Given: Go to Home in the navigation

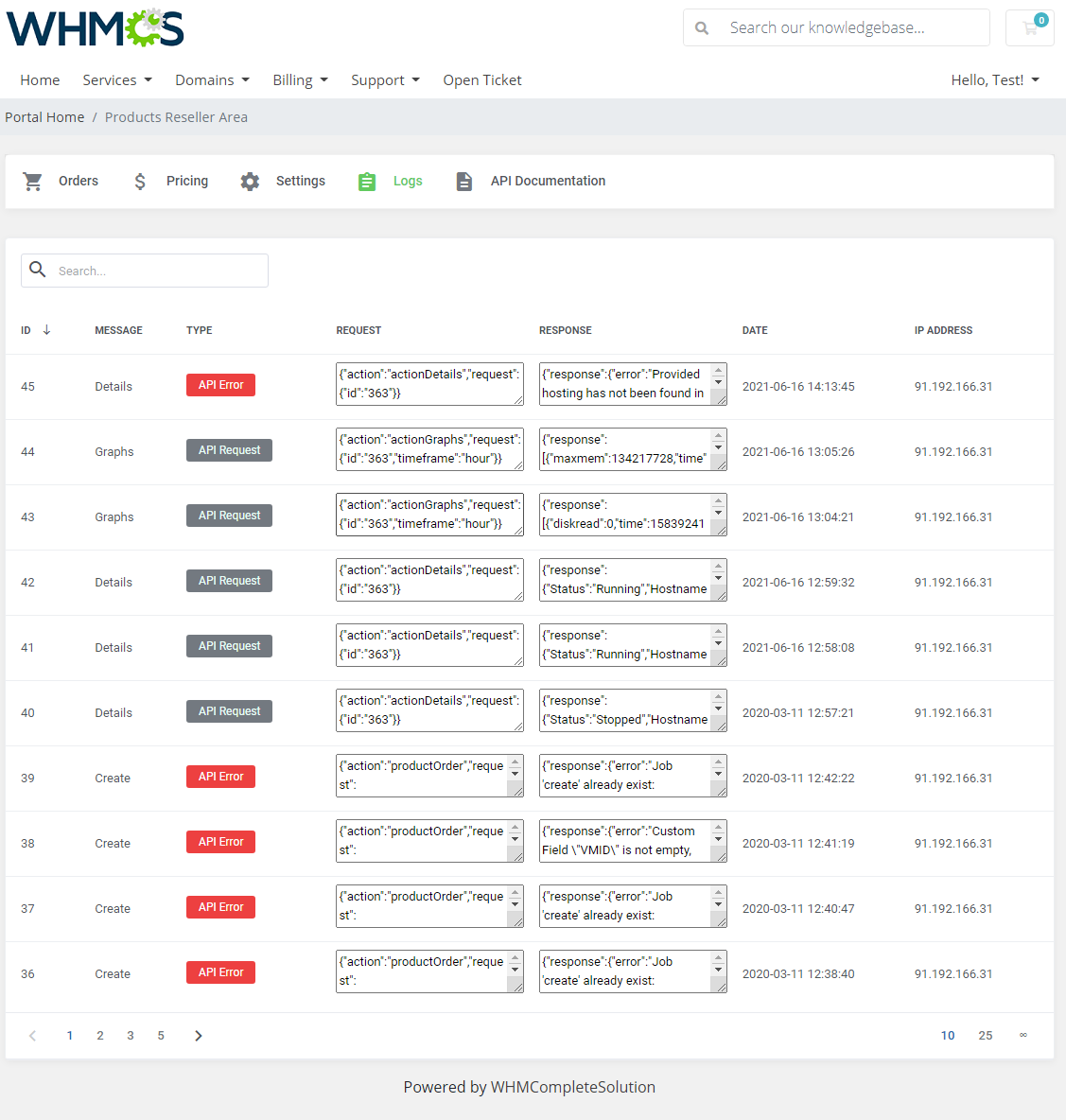Looking at the screenshot, I should [x=40, y=80].
